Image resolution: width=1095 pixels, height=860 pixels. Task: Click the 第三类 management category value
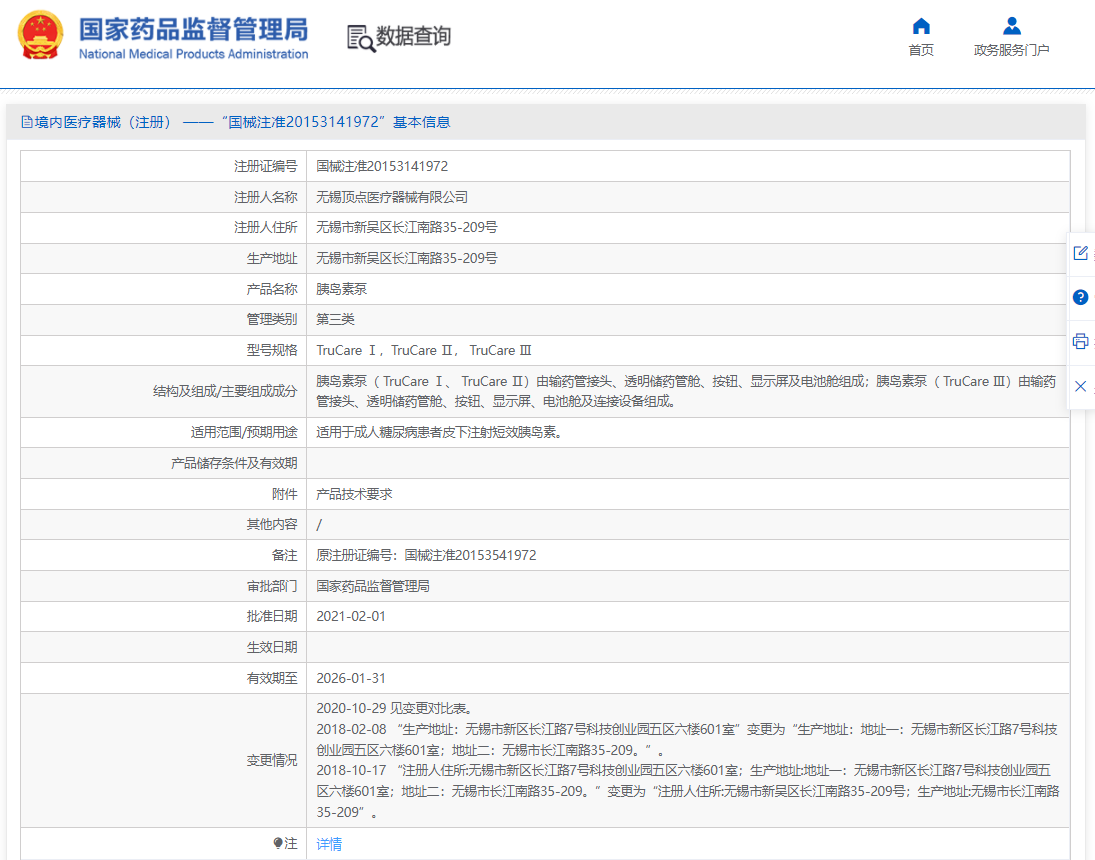point(335,319)
